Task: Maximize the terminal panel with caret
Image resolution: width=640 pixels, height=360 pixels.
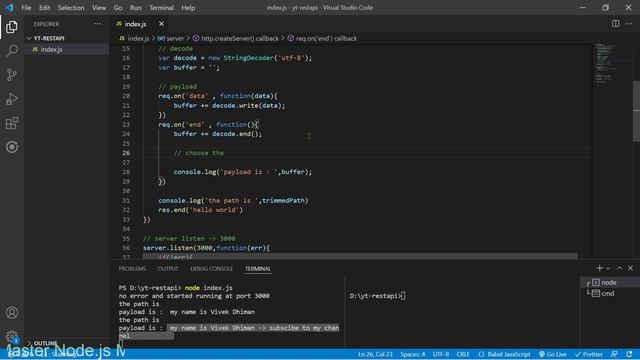Action: (x=619, y=268)
